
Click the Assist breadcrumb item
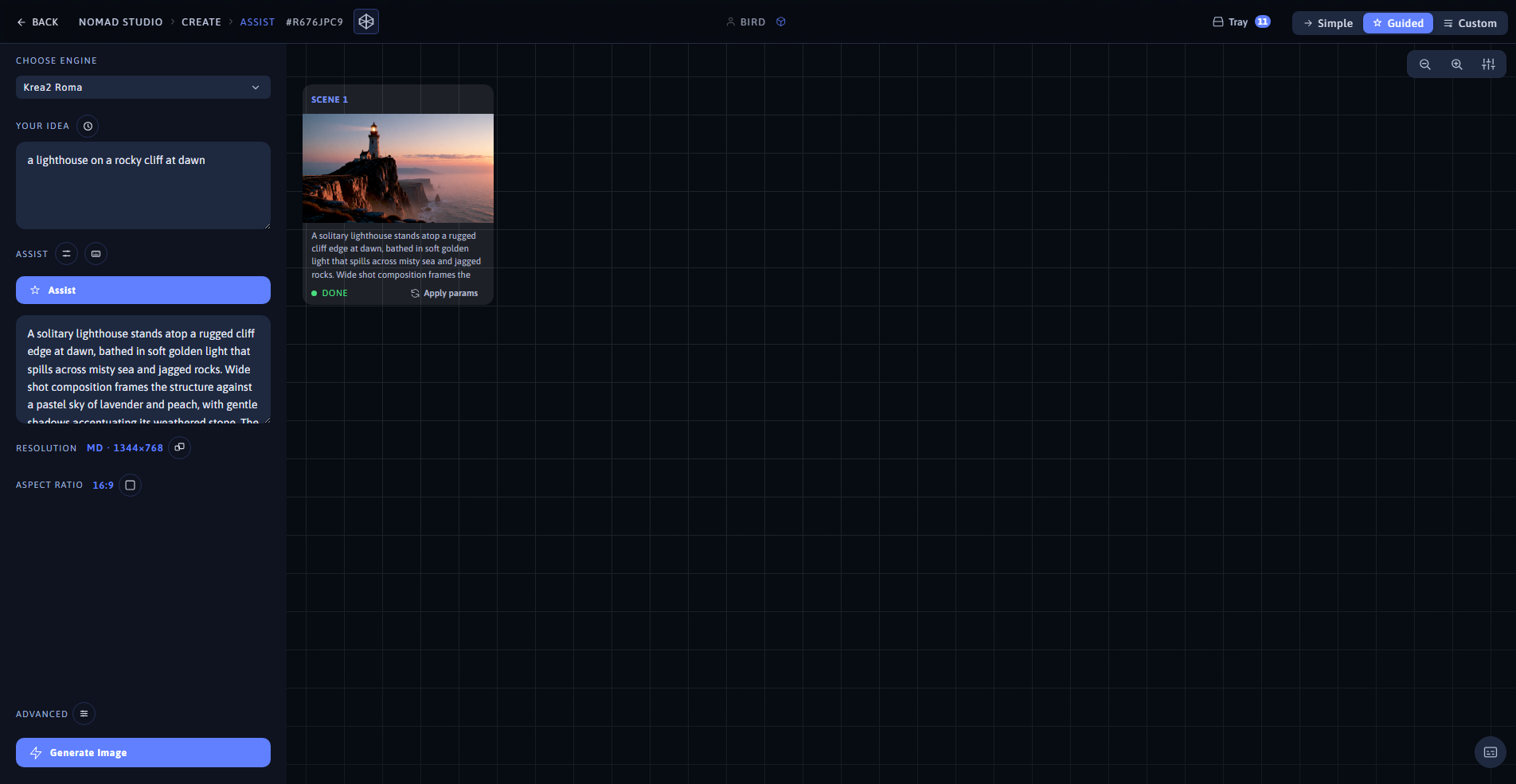(257, 22)
